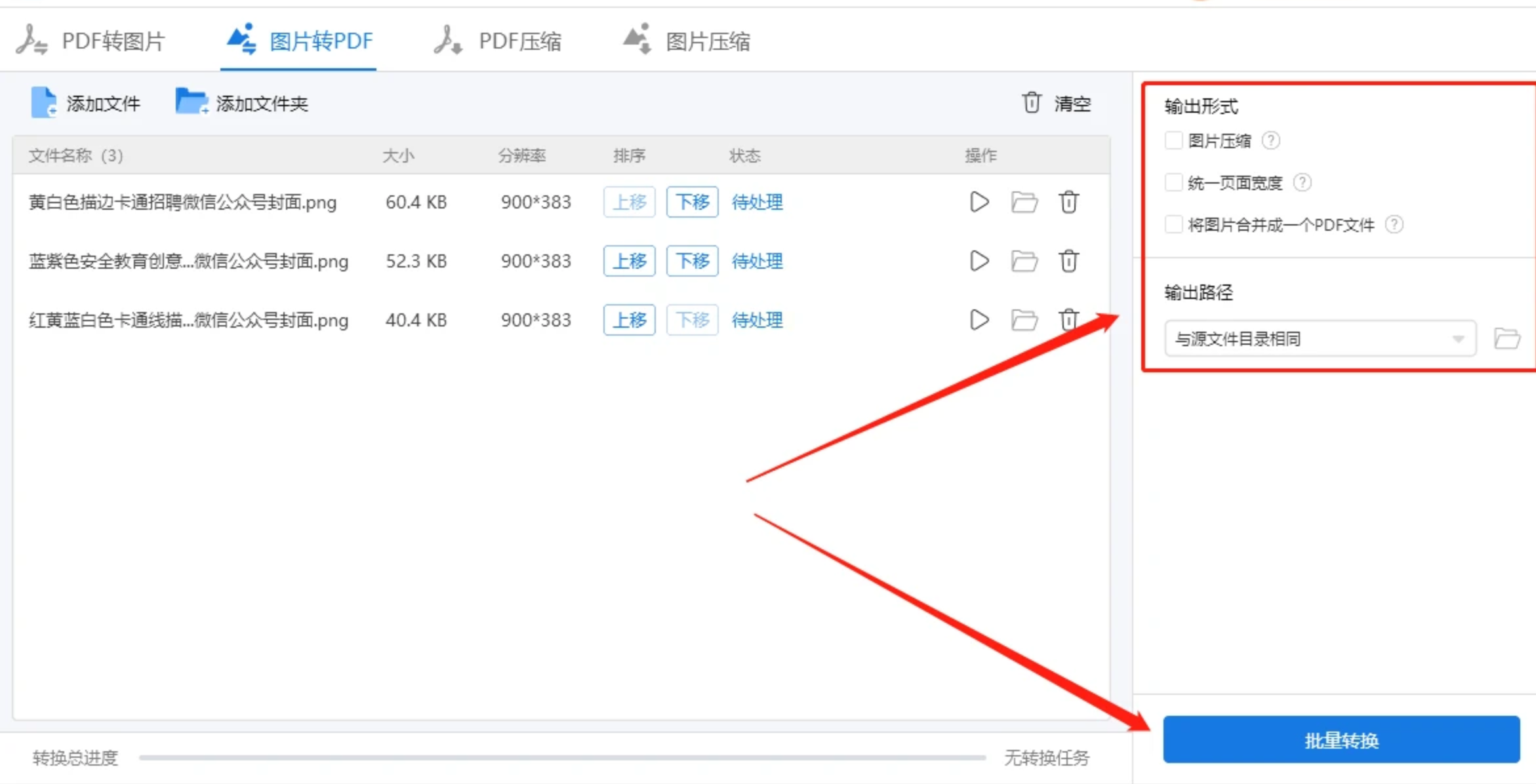This screenshot has height=784, width=1536.
Task: Click the 批量转换 button
Action: [1341, 740]
